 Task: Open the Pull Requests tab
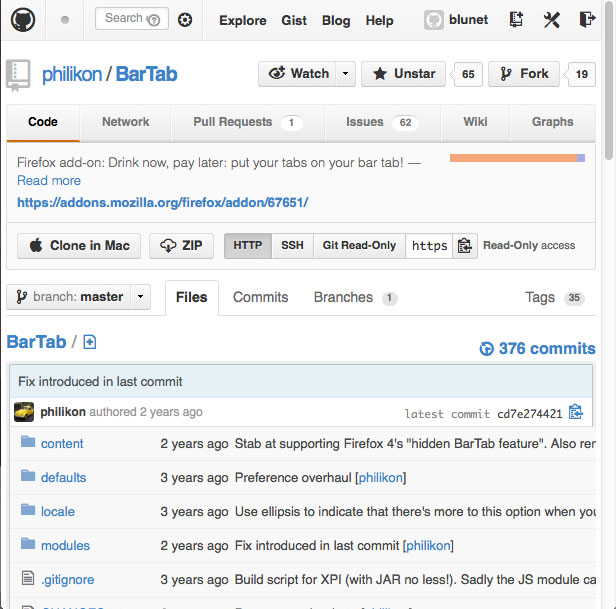(248, 122)
